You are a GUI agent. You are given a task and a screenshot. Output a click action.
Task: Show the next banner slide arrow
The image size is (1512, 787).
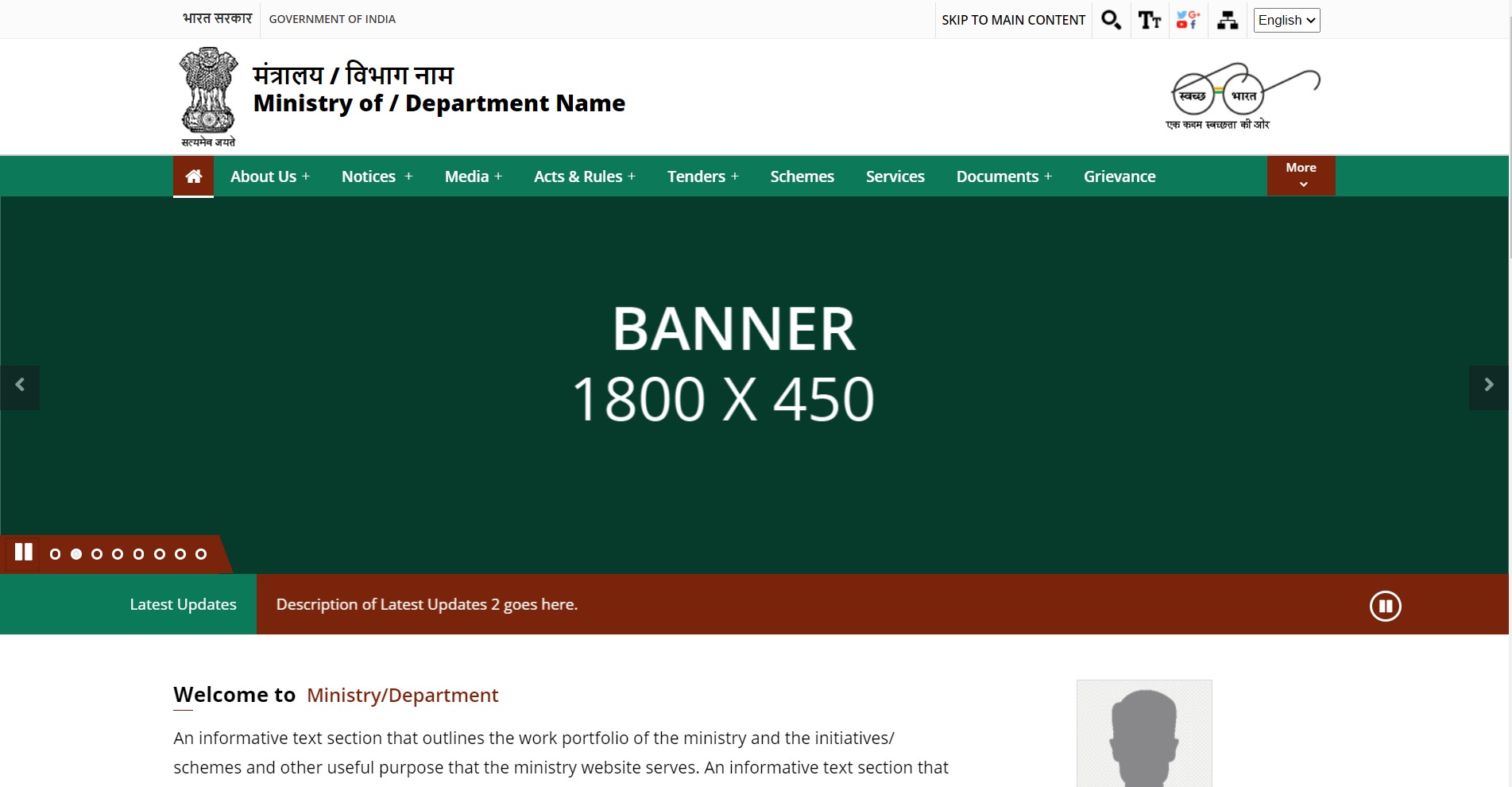pyautogui.click(x=1488, y=386)
